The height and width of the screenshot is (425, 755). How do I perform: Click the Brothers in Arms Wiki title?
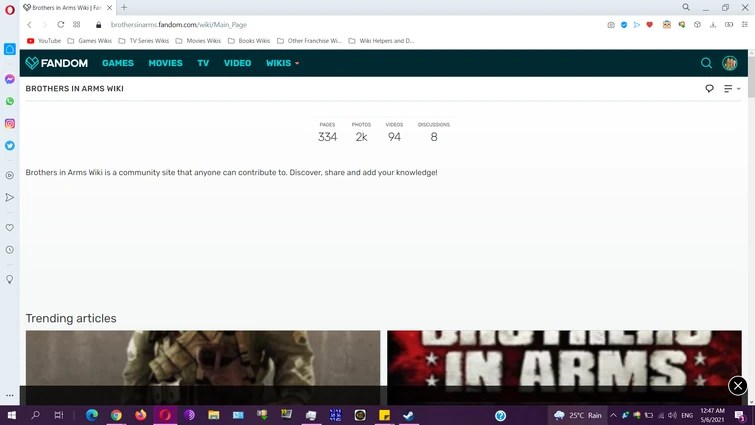click(75, 89)
